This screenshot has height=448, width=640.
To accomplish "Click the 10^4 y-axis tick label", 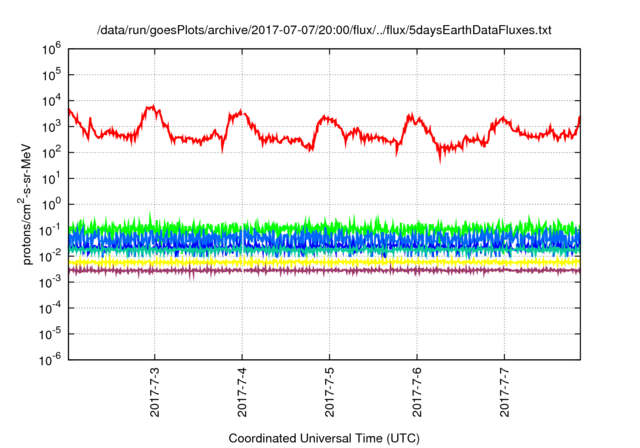I will 51,100.
